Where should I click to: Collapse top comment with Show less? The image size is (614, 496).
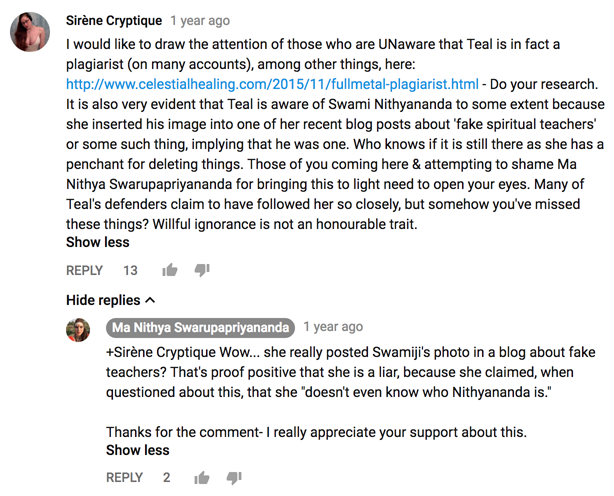pyautogui.click(x=97, y=242)
